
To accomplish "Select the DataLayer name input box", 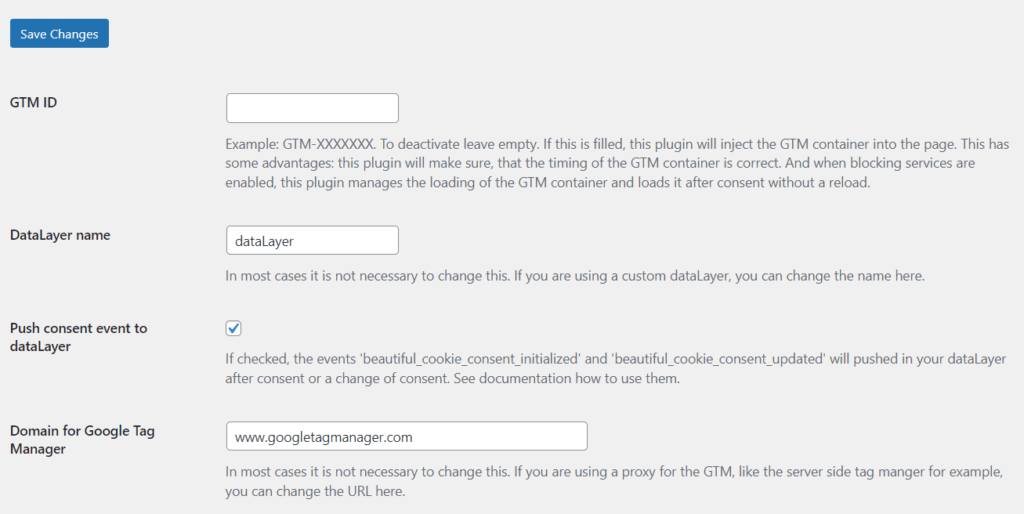I will click(x=312, y=241).
